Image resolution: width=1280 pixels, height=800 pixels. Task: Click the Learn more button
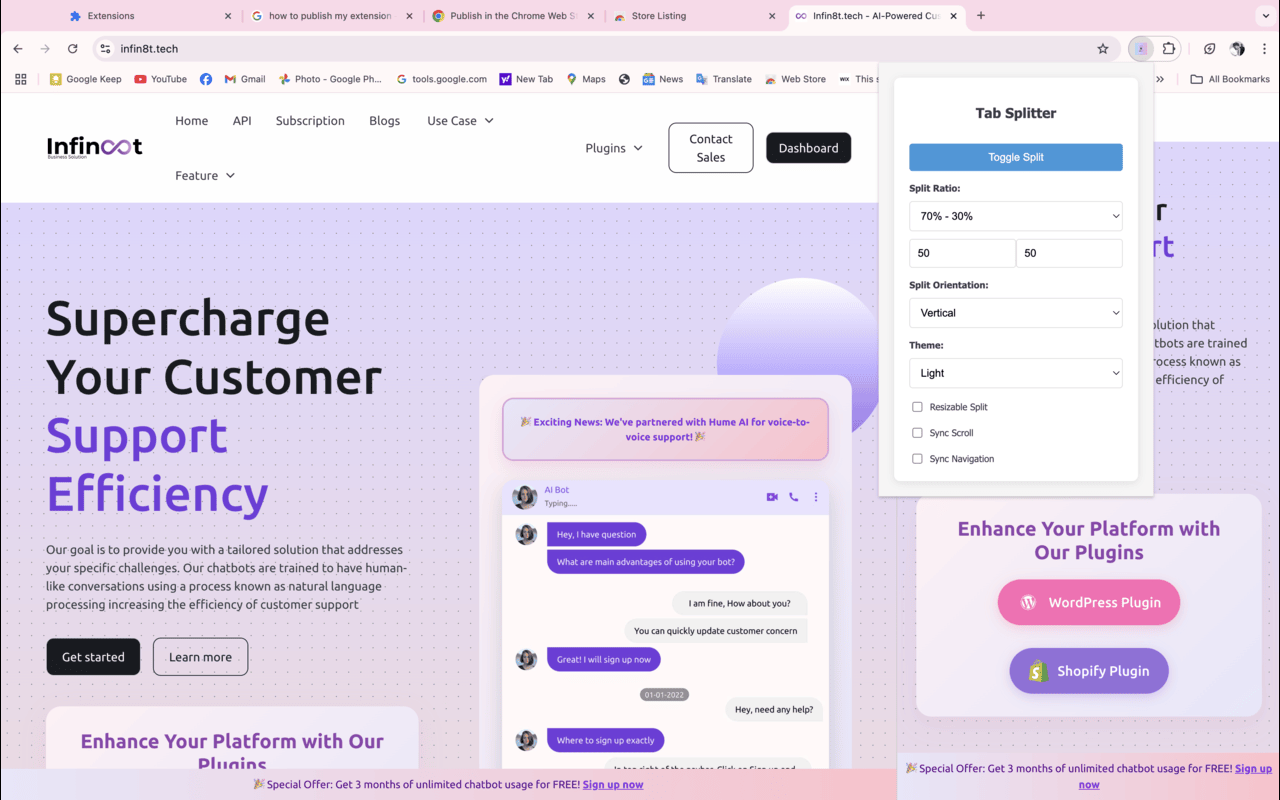pos(200,657)
